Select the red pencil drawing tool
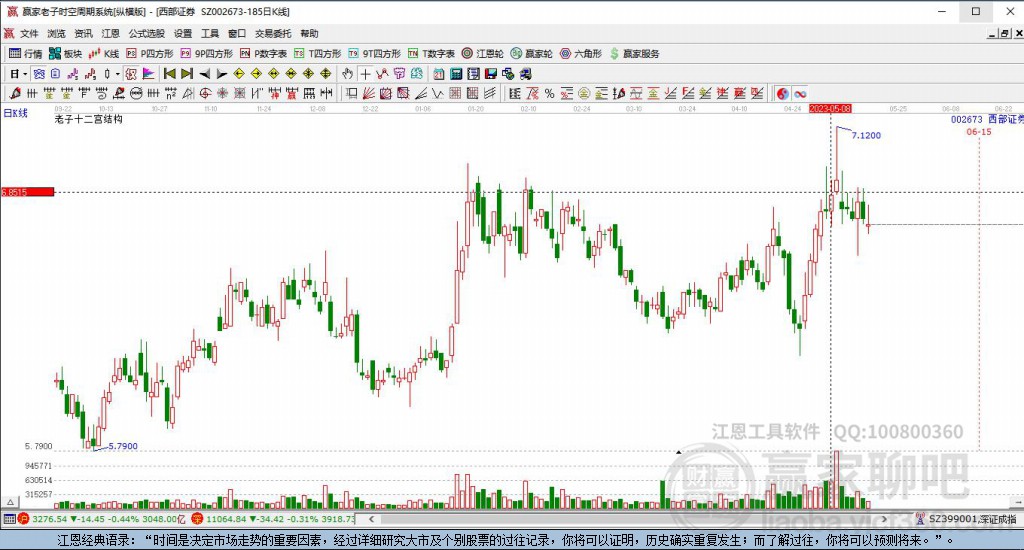The height and width of the screenshot is (550, 1024). pyautogui.click(x=15, y=93)
